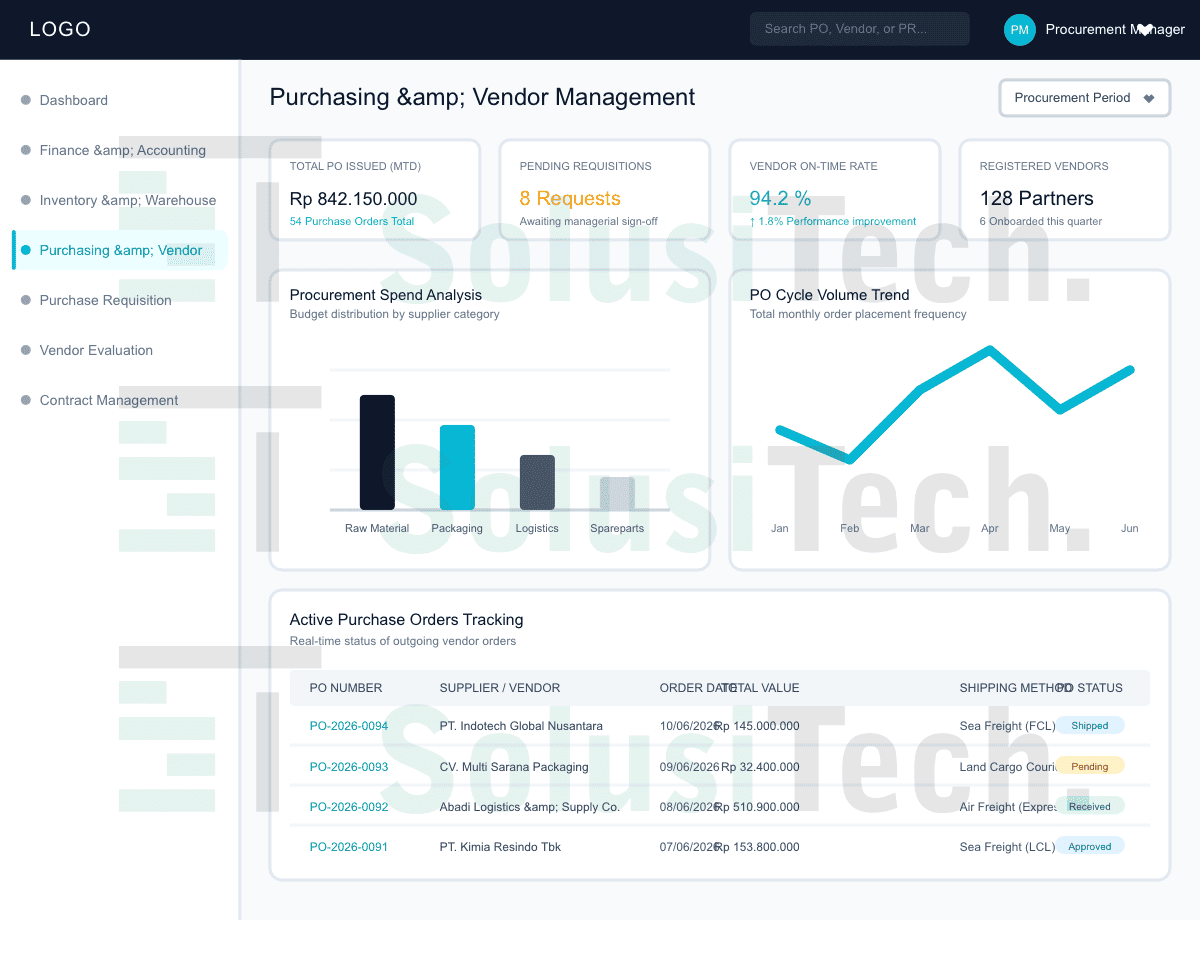1200x960 pixels.
Task: Click Rp 842.150.000 total PO value
Action: pos(354,199)
